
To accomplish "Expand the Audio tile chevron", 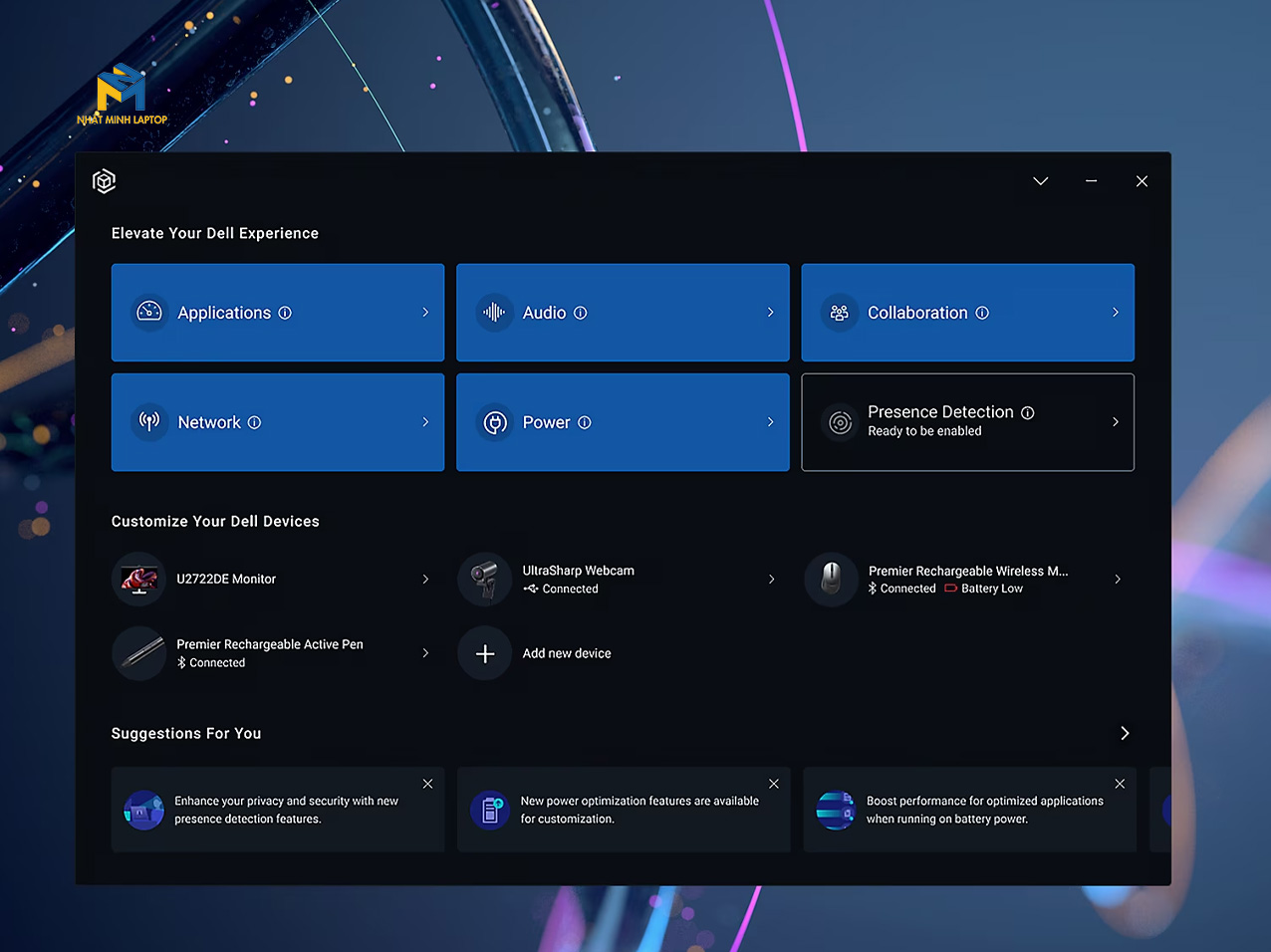I will (x=770, y=313).
